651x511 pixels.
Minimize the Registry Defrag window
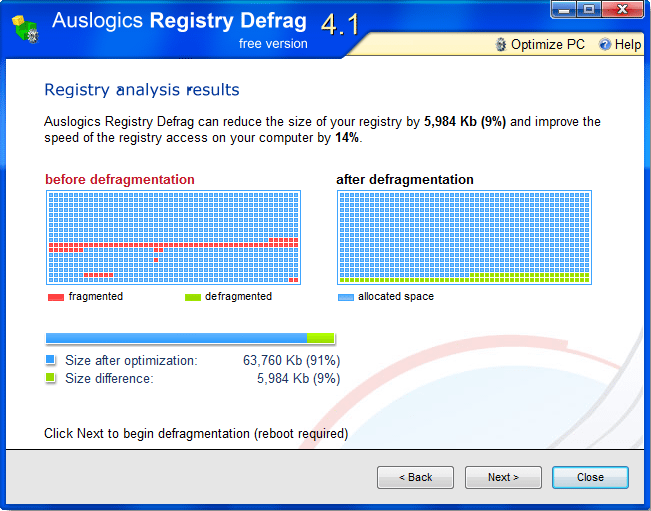tap(564, 9)
